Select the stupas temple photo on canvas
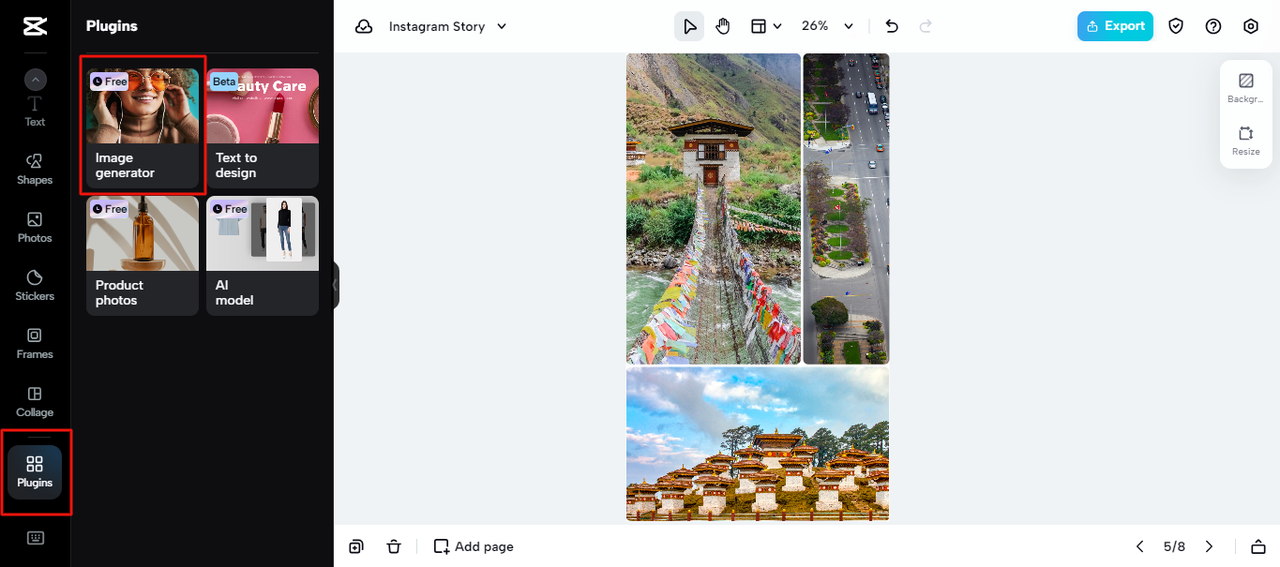Viewport: 1280px width, 567px height. (x=757, y=444)
